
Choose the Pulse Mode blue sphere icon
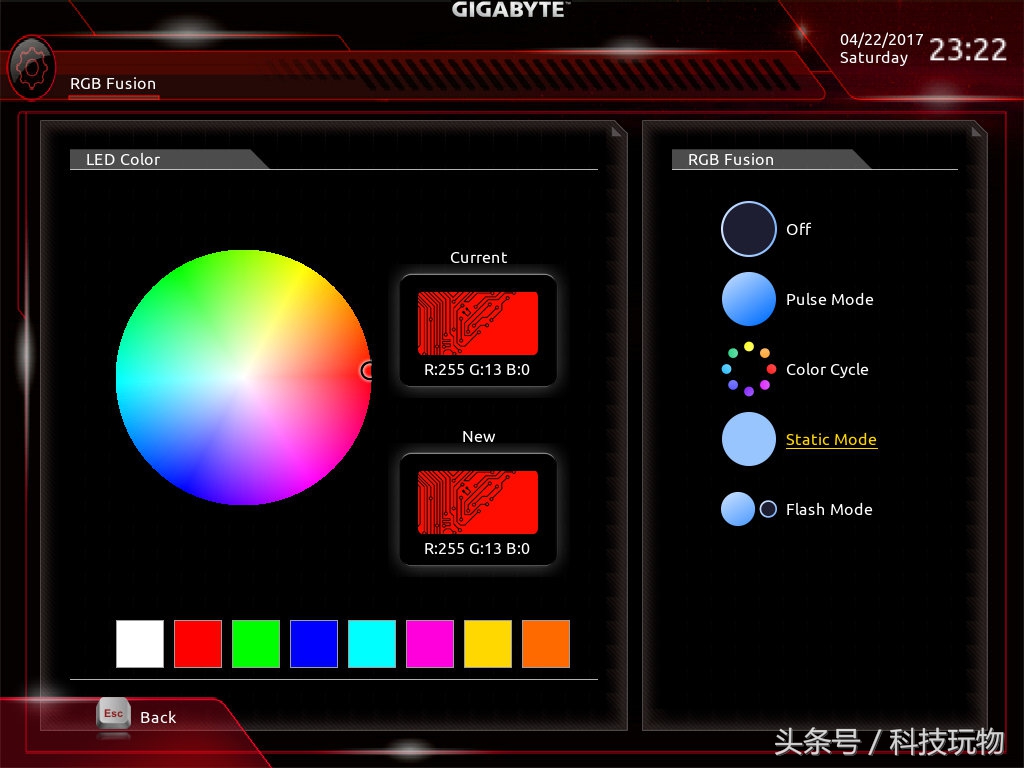tap(748, 299)
